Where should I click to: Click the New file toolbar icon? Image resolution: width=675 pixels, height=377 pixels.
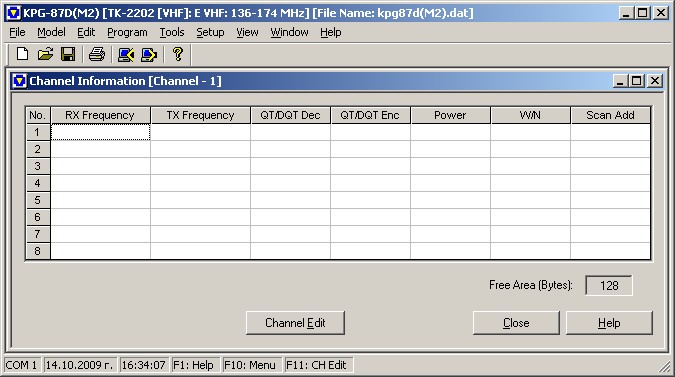22,54
